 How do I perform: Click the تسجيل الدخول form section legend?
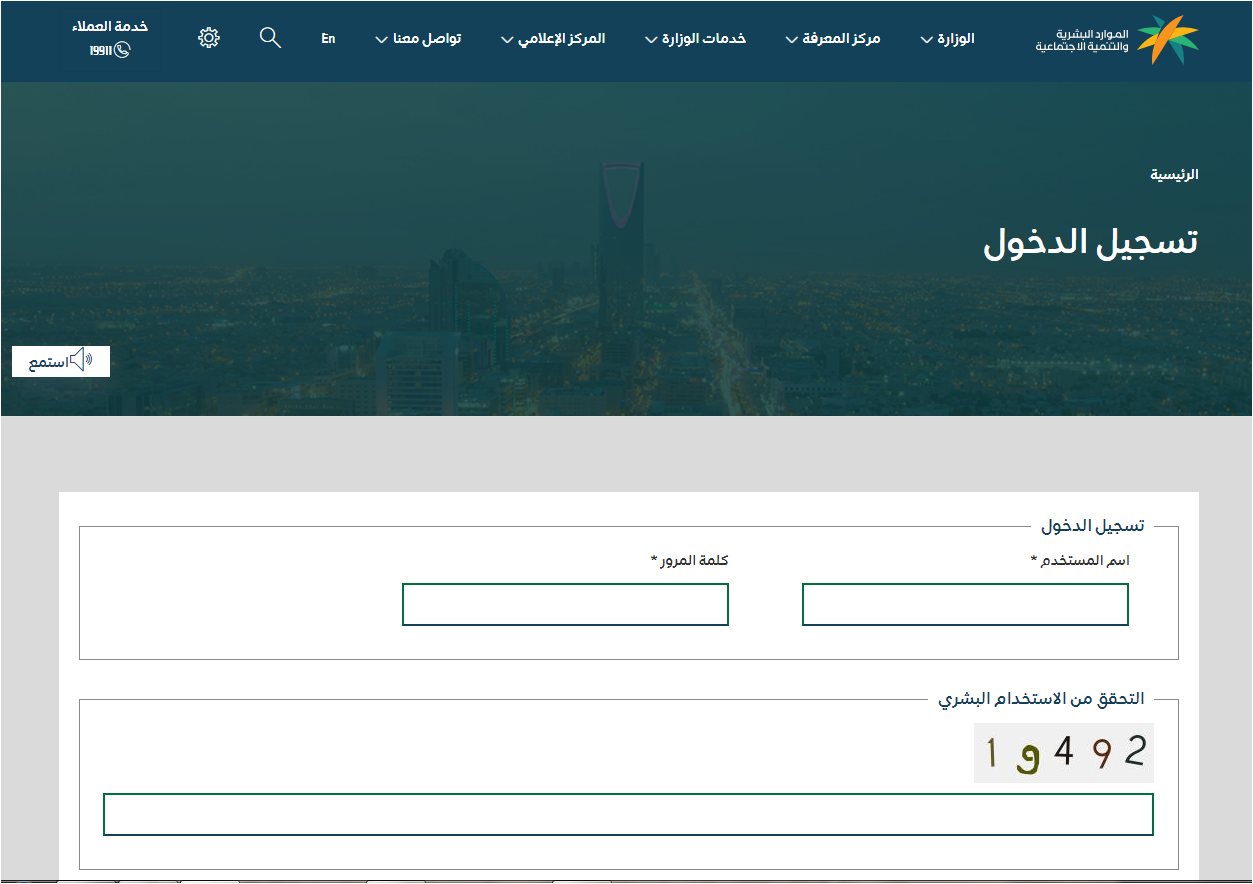pos(1093,526)
